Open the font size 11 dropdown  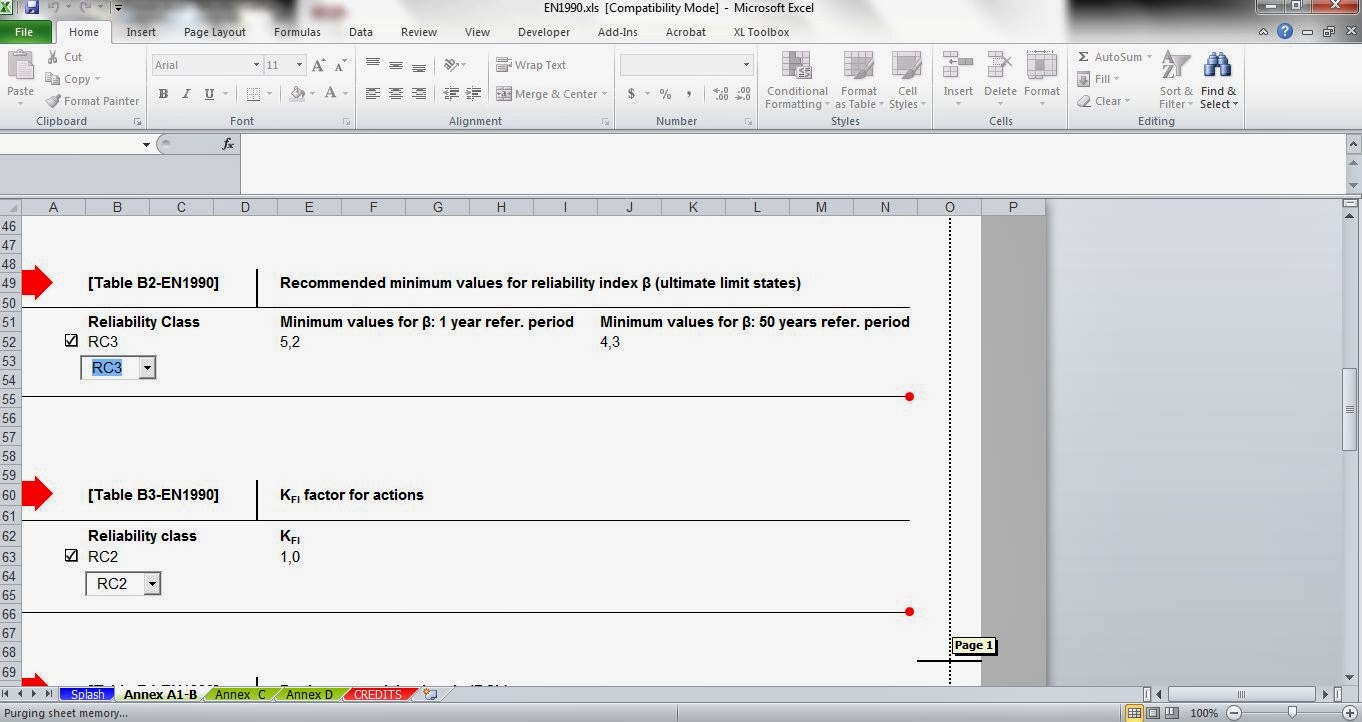click(299, 65)
